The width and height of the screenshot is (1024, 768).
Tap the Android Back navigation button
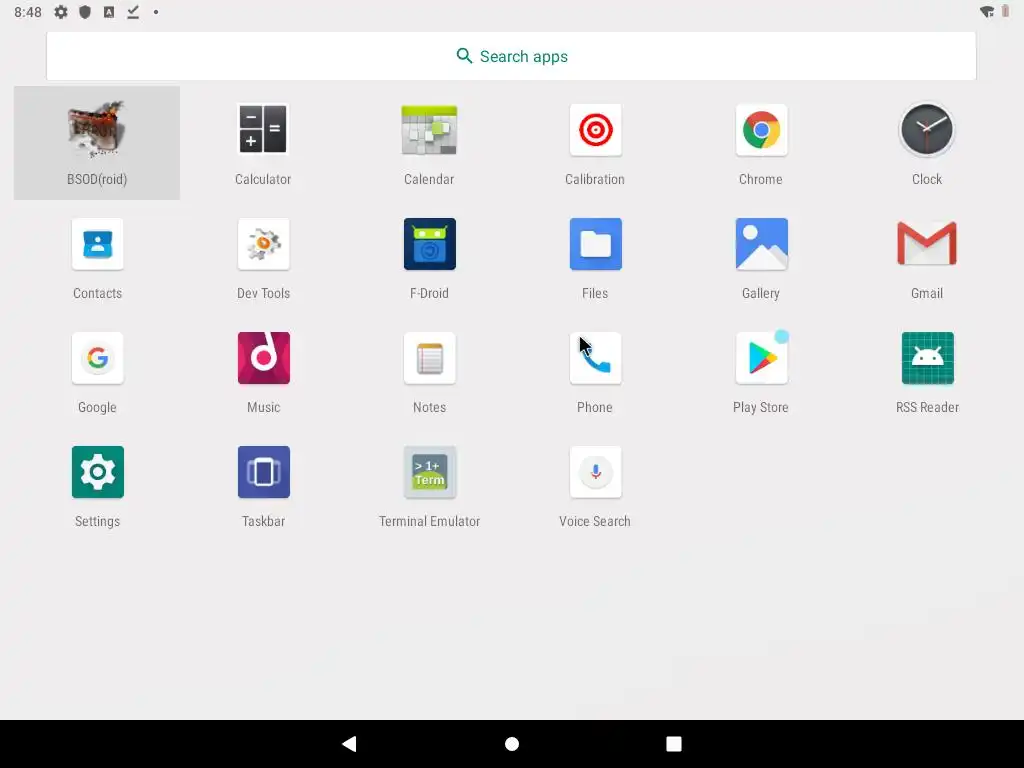pyautogui.click(x=349, y=744)
